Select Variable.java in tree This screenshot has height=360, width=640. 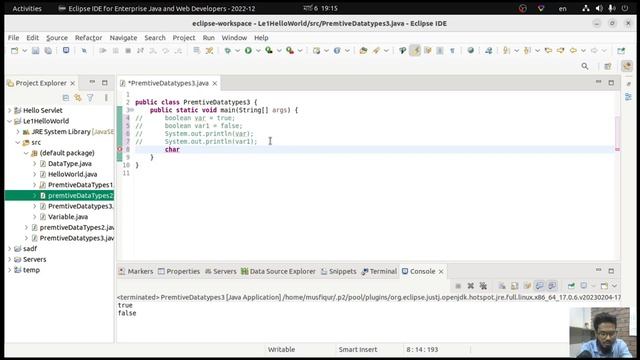[x=68, y=217]
